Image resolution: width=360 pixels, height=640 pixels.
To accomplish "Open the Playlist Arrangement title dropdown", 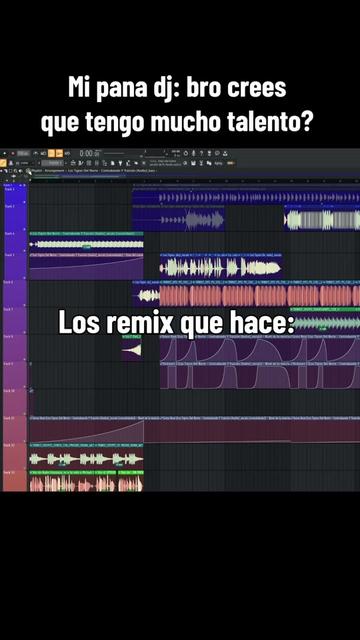I will click(x=94, y=170).
